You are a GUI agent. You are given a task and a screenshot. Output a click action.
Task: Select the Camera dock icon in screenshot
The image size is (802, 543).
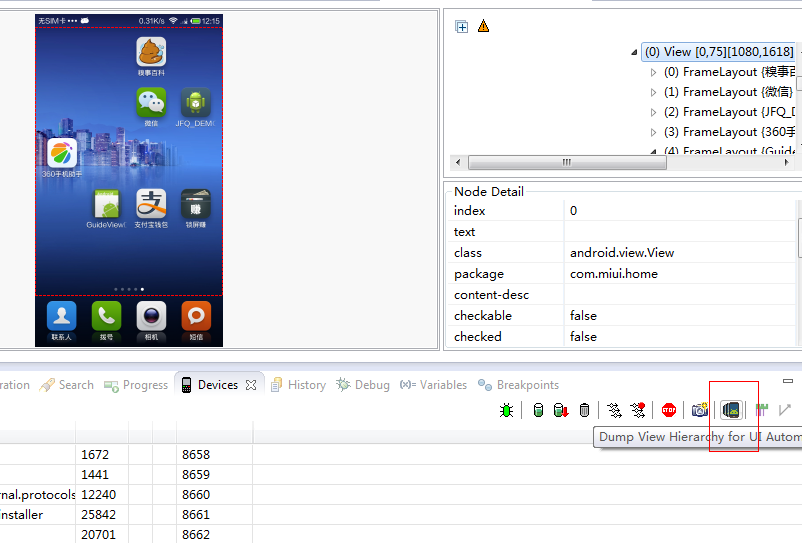(151, 316)
